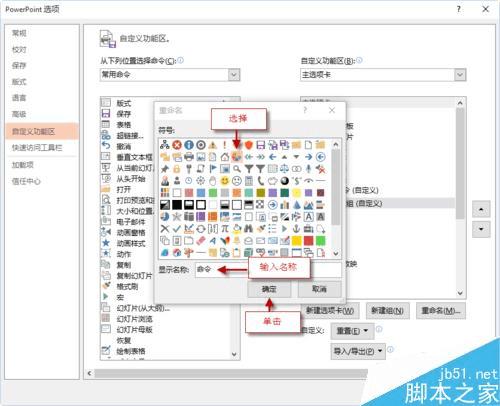Select the red X error symbol
Screen dimensions: 500x406
point(177,145)
